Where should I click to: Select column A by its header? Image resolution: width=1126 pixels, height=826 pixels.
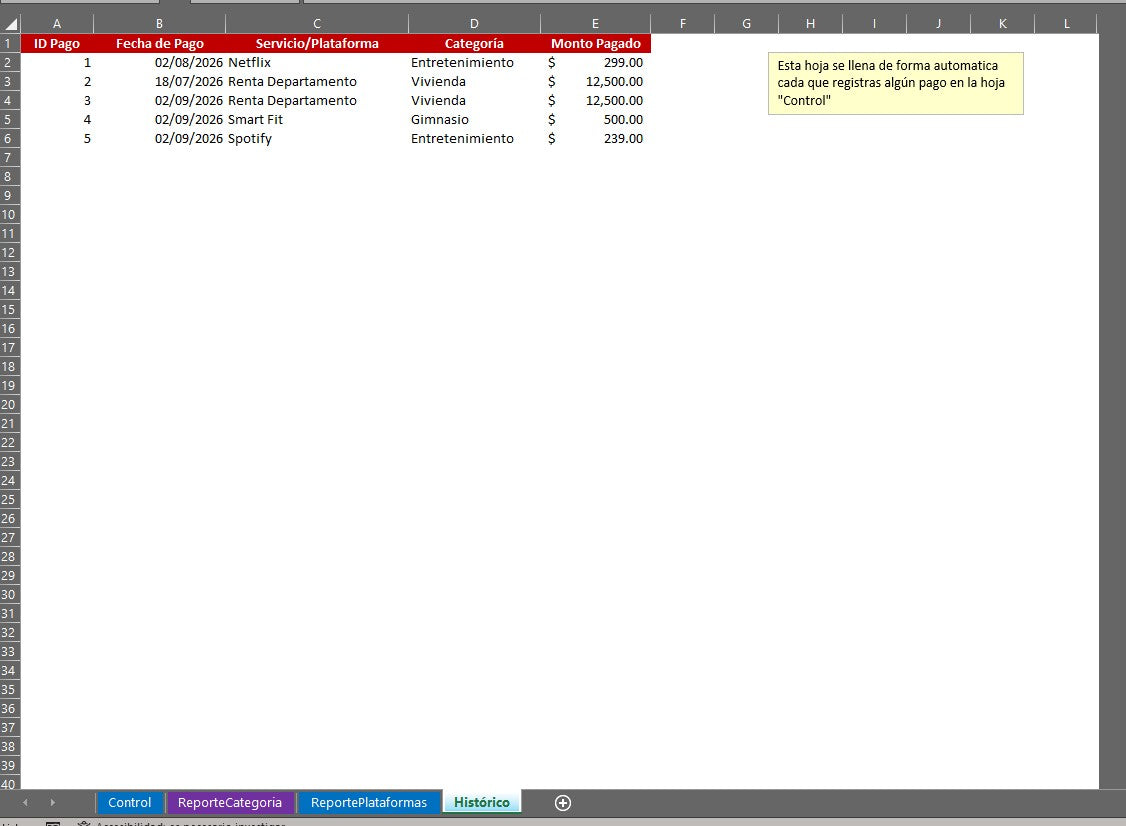coord(57,24)
